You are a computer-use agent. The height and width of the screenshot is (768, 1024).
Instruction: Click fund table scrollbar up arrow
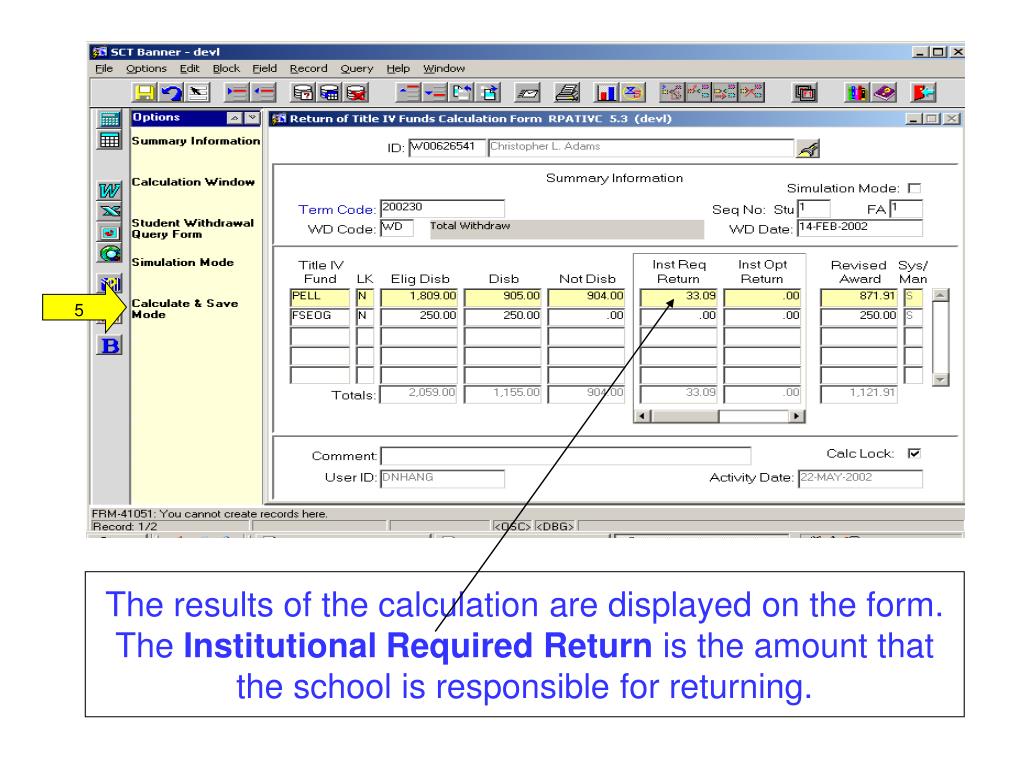click(940, 295)
